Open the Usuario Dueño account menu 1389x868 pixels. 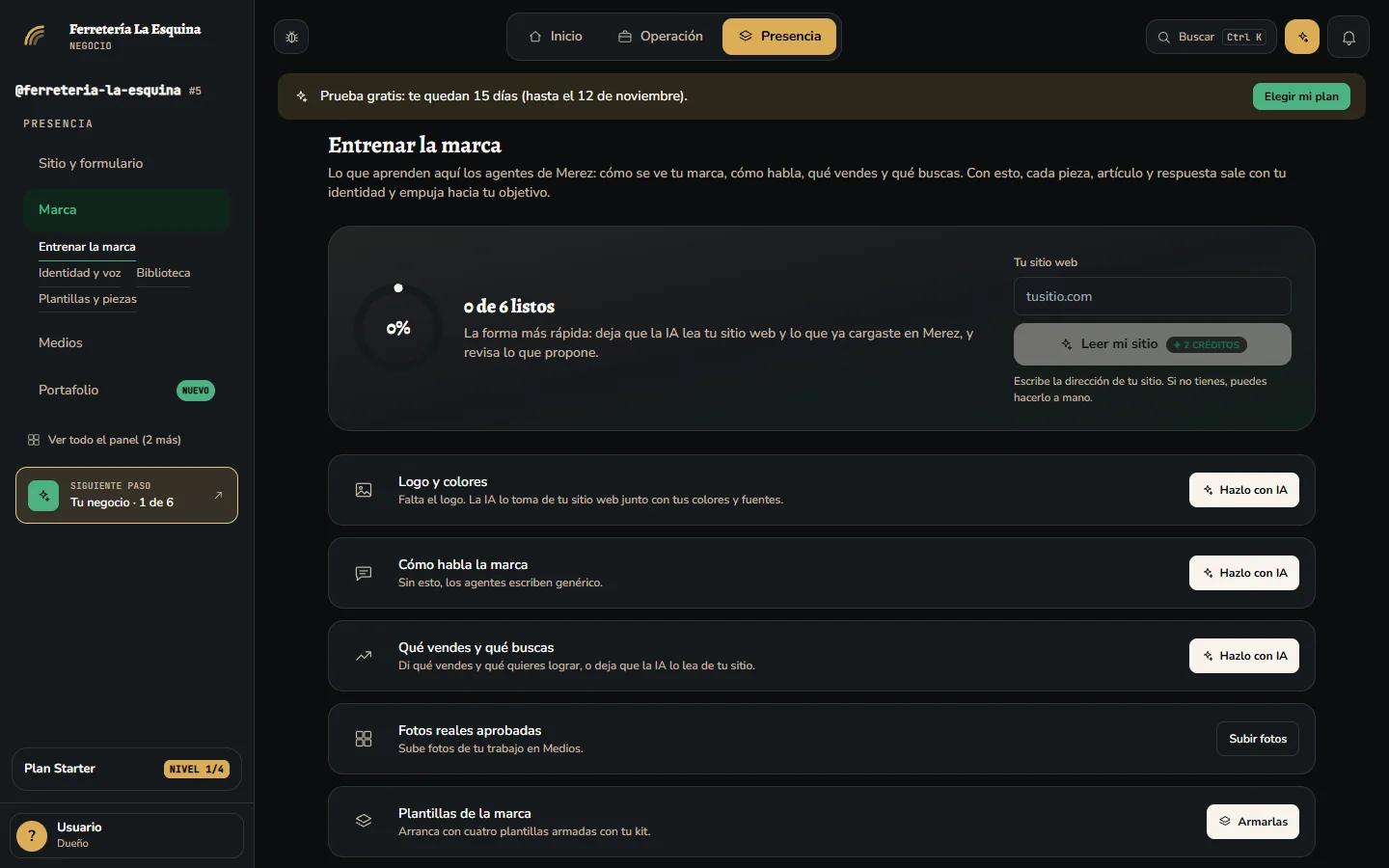coord(126,835)
